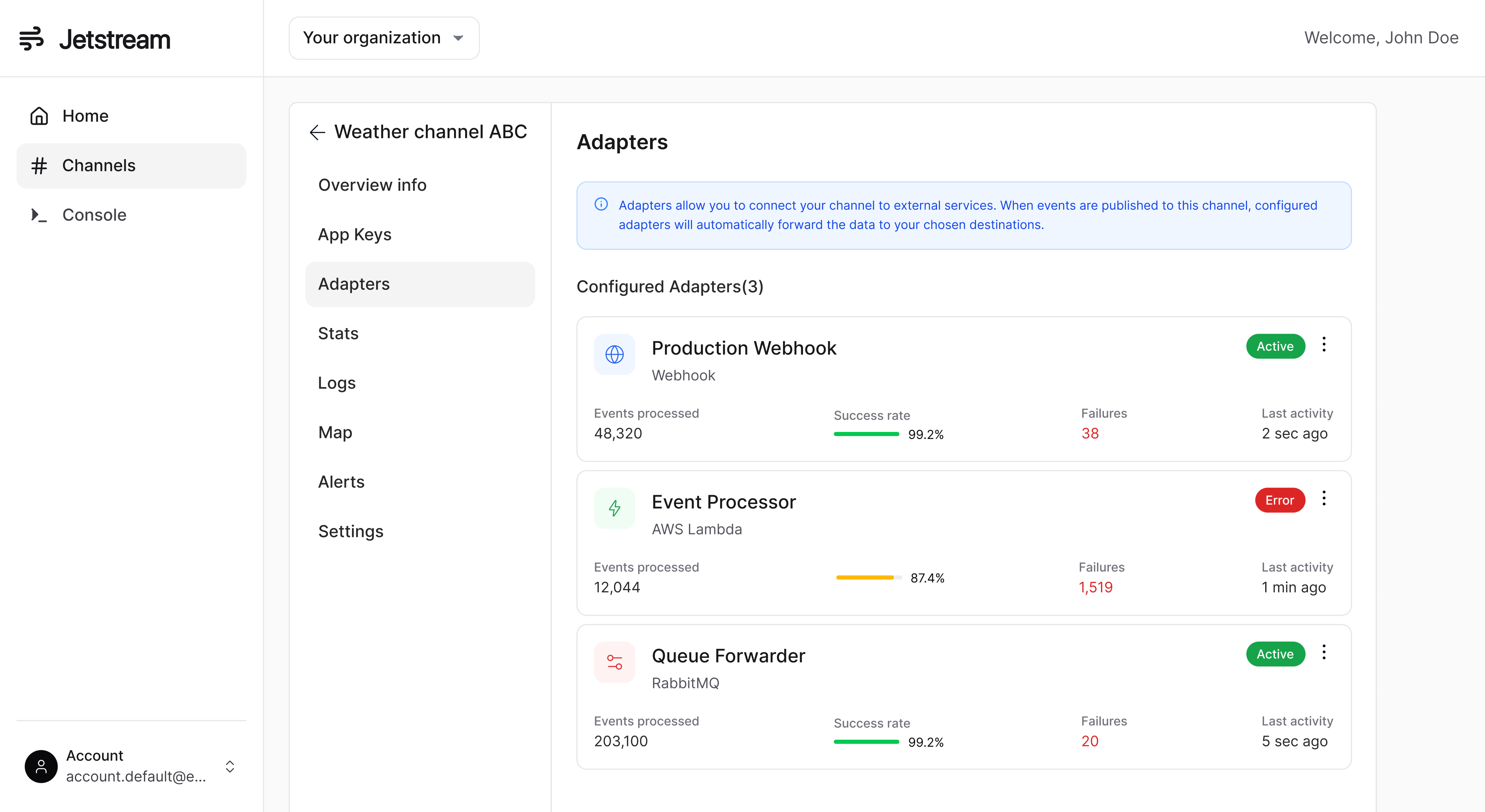The height and width of the screenshot is (812, 1485).
Task: Select the Adapters section
Action: click(420, 284)
